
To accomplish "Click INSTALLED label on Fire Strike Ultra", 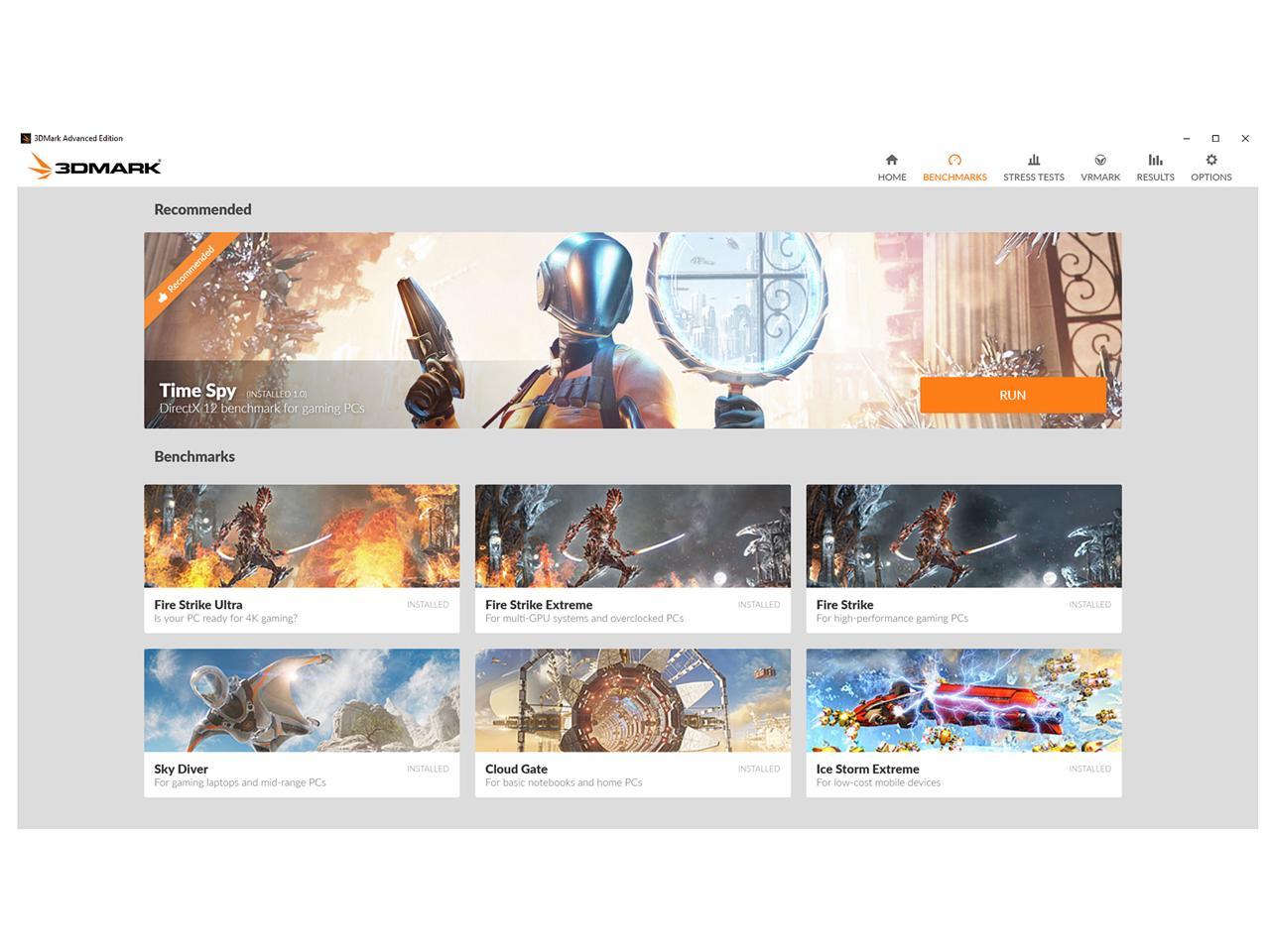I will pos(428,605).
